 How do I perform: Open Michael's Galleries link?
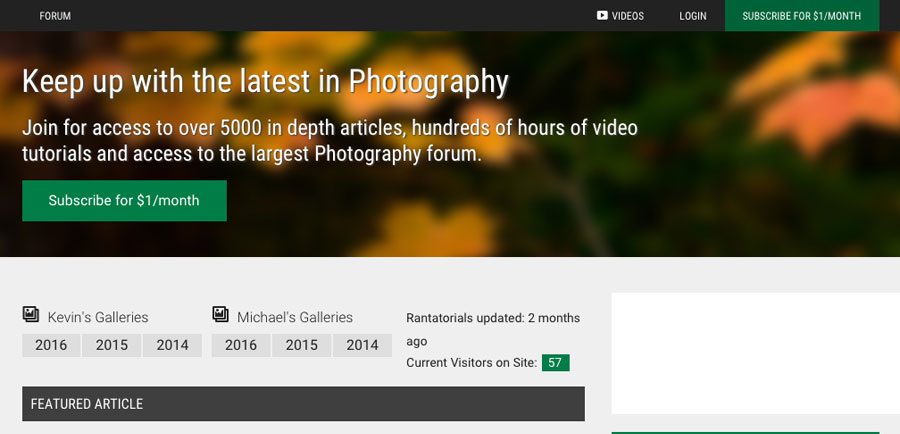[x=294, y=317]
